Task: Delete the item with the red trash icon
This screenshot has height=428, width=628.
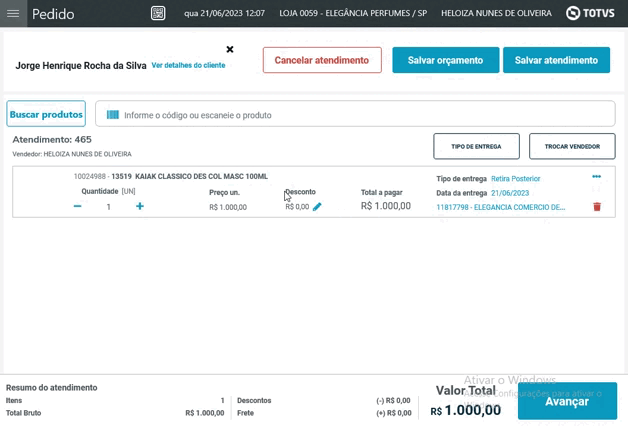Action: [597, 207]
